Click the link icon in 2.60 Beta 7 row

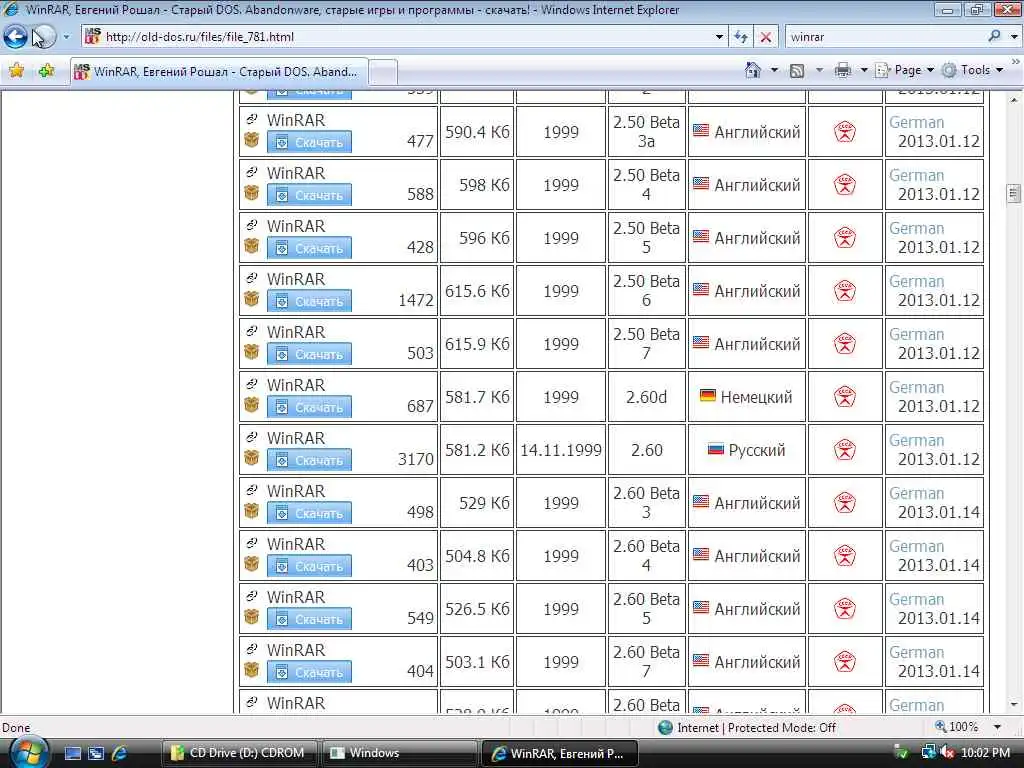pos(251,648)
